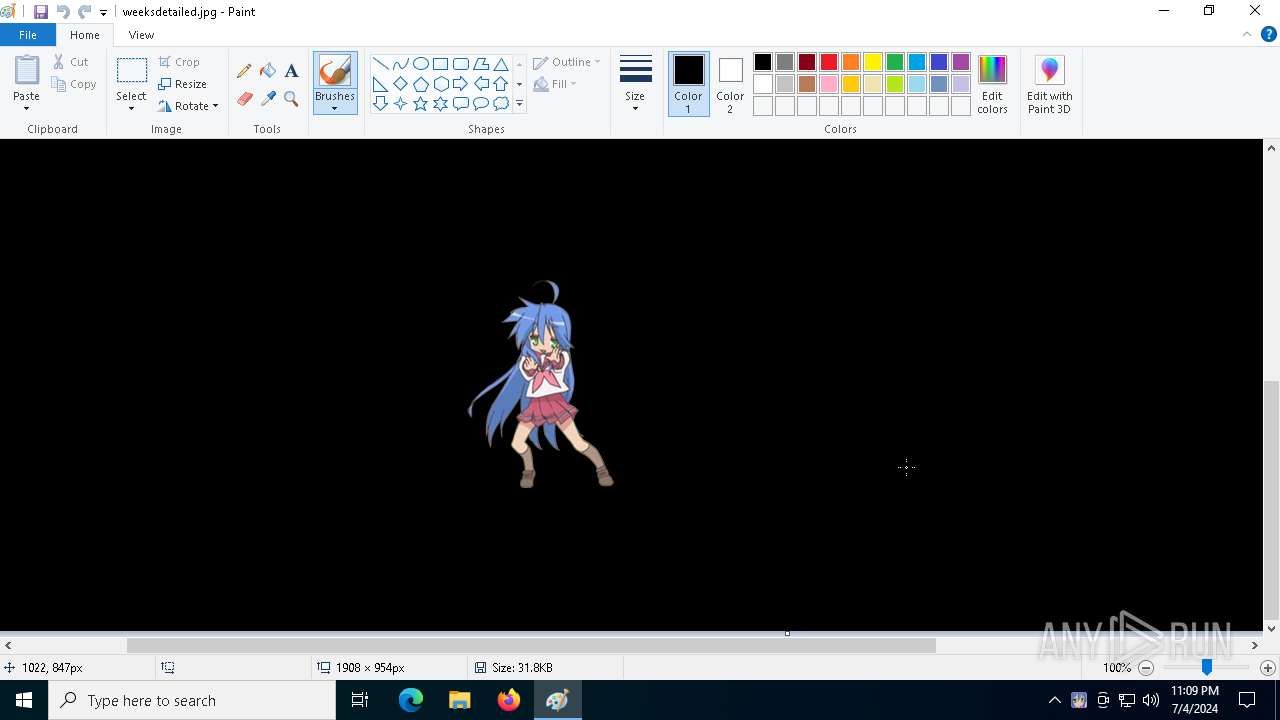Click the Cut button
The width and height of the screenshot is (1280, 720).
tap(71, 62)
